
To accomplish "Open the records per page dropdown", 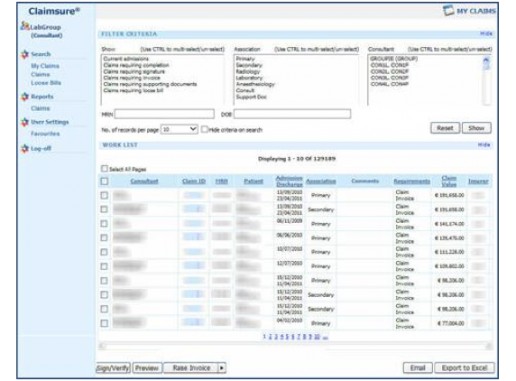I will click(x=179, y=129).
